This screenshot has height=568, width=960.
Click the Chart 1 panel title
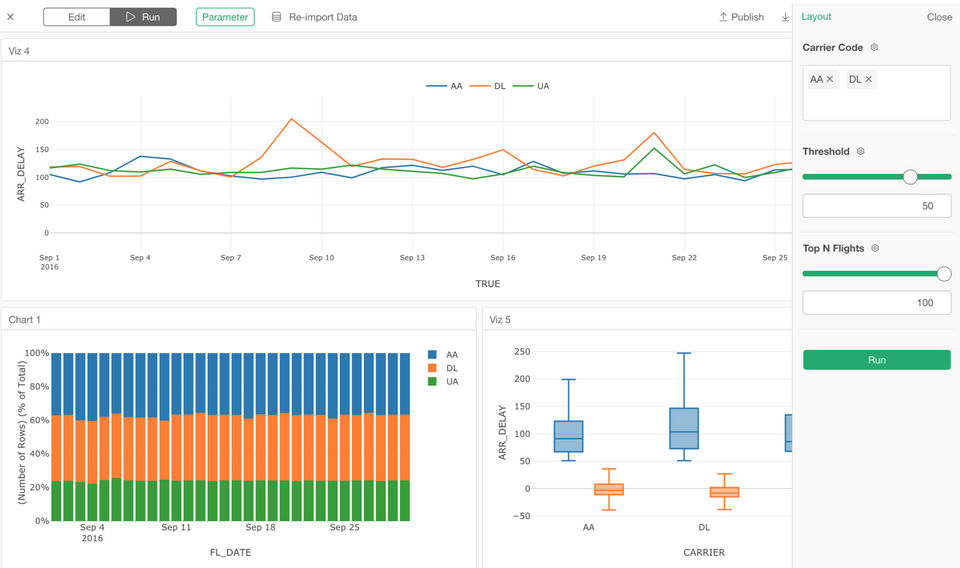(x=24, y=320)
